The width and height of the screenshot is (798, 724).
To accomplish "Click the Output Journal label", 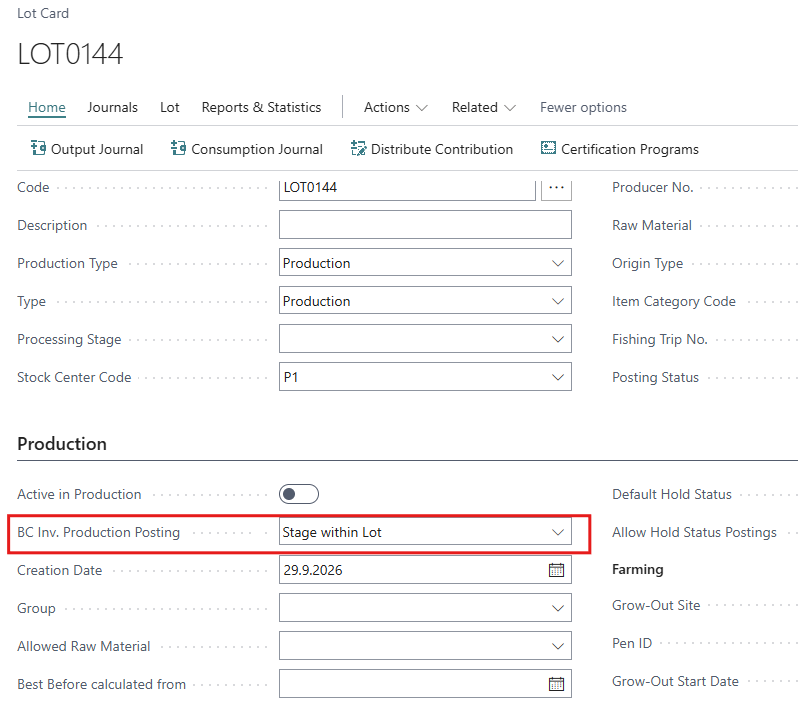I will coord(97,149).
